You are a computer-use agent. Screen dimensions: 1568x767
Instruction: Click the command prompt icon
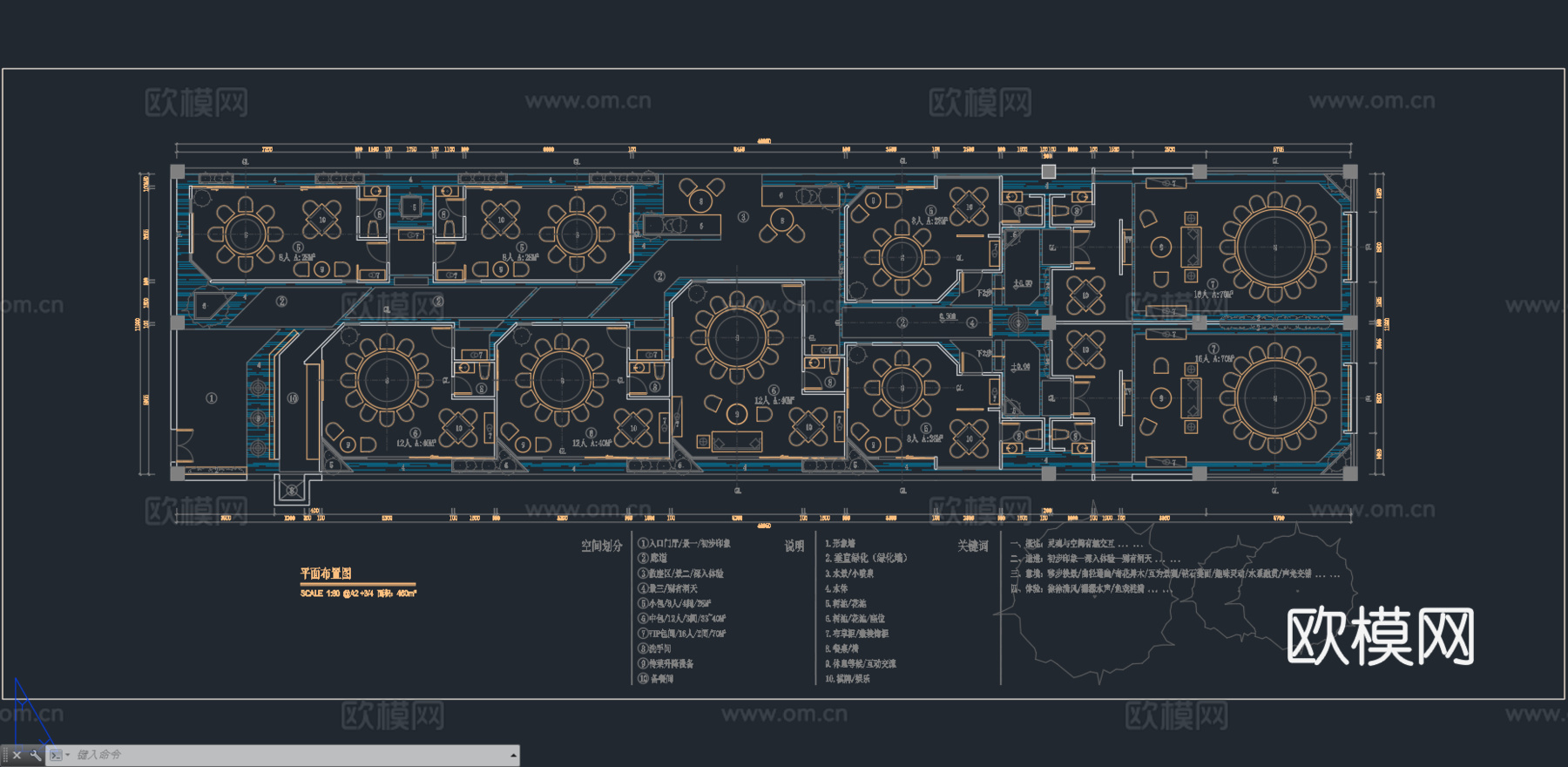[56, 755]
